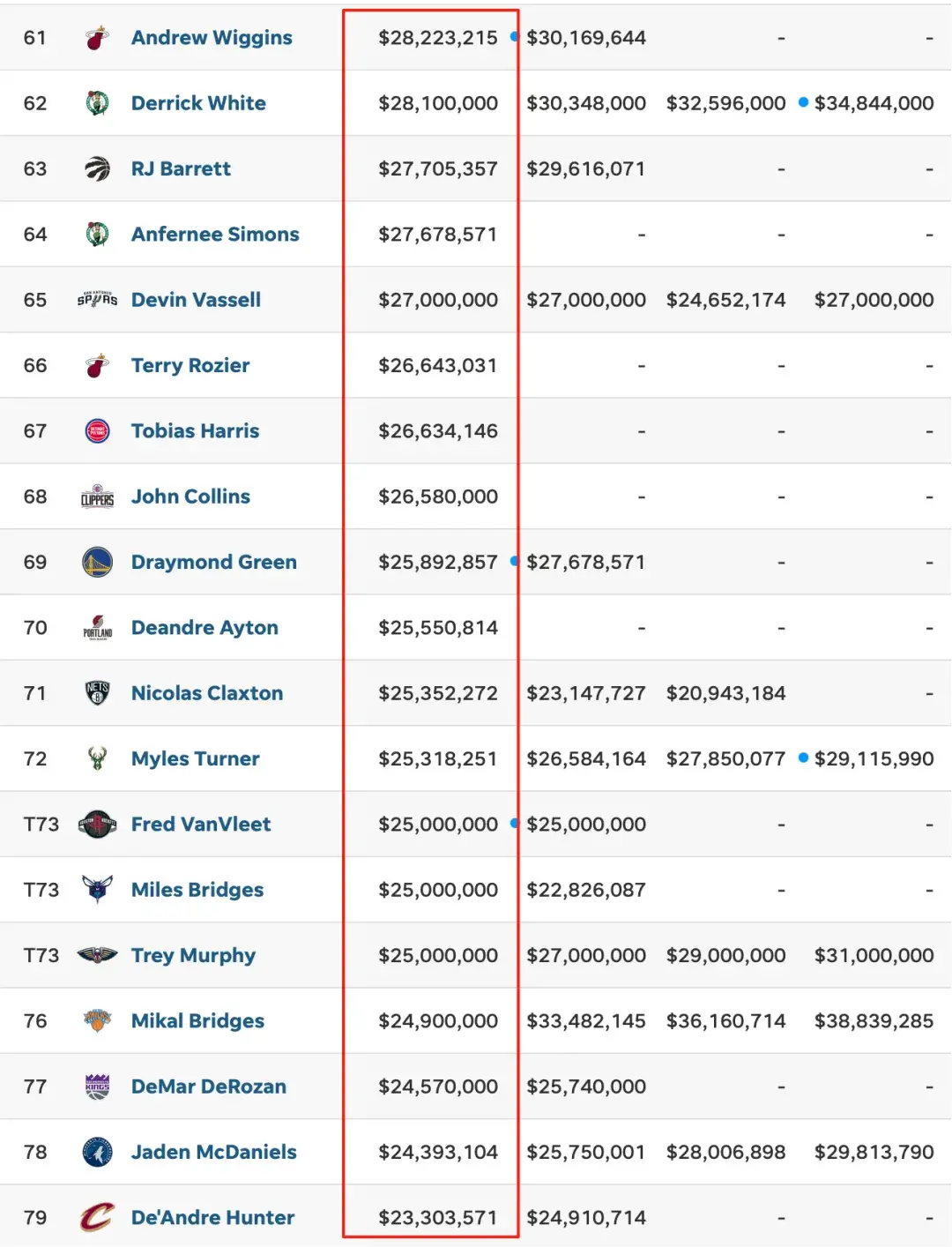Open DeMar DeRozan's player profile
This screenshot has width=952, height=1247.
[x=209, y=1086]
